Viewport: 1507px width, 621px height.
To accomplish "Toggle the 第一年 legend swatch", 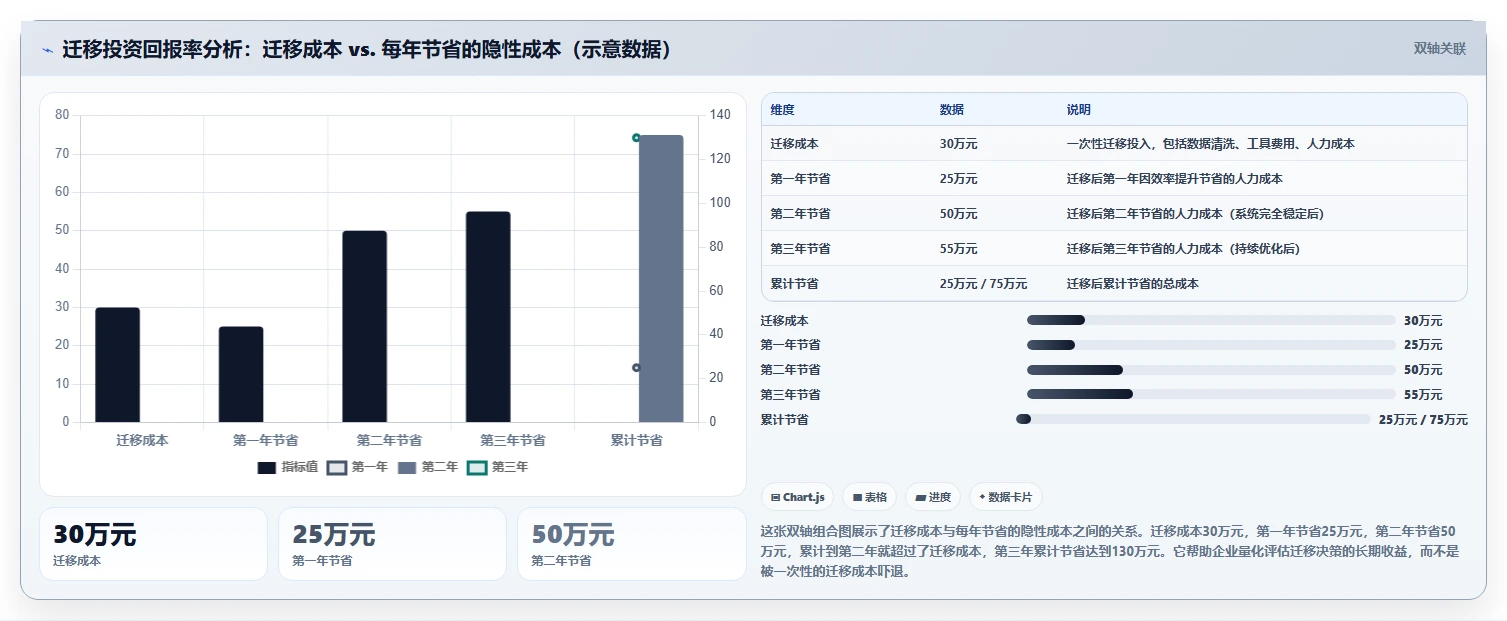I will point(337,467).
